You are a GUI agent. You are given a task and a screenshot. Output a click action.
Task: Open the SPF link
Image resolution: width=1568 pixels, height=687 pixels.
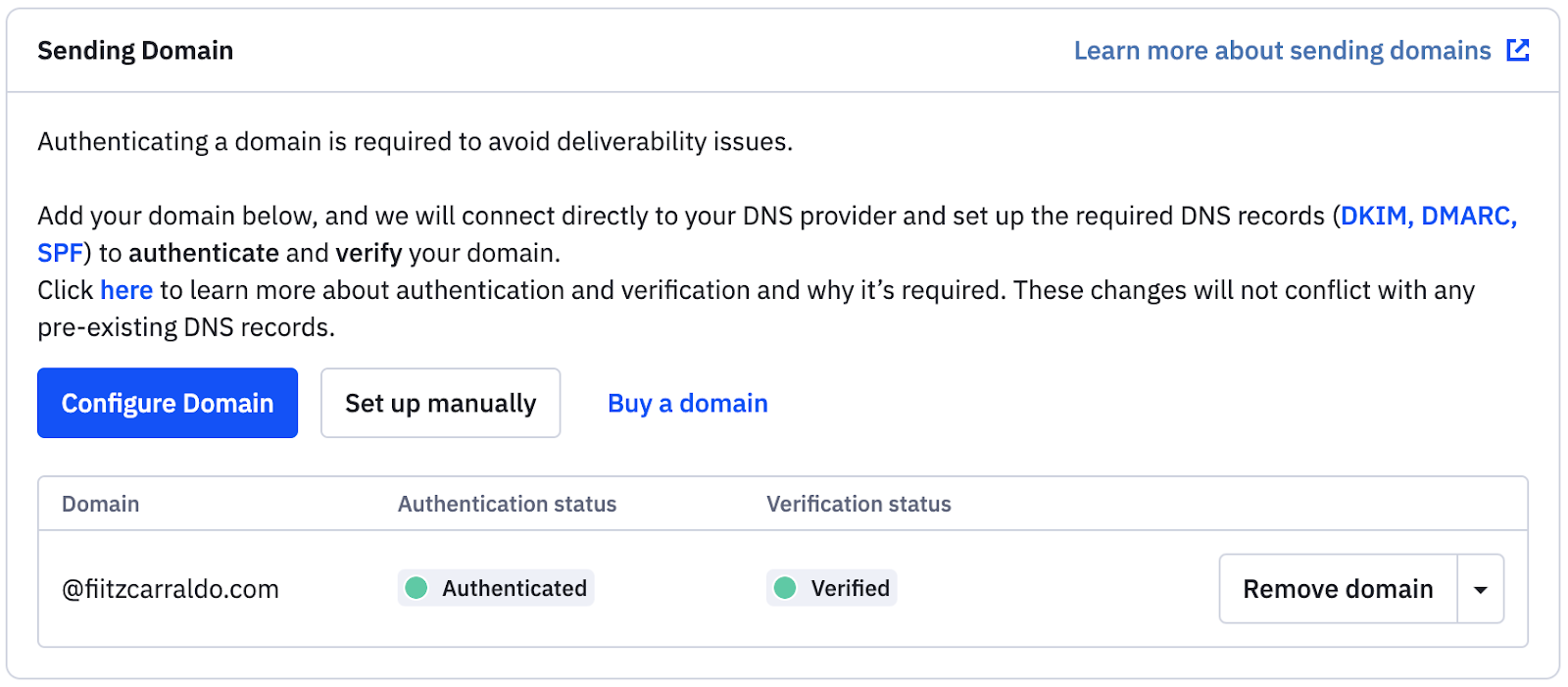59,253
